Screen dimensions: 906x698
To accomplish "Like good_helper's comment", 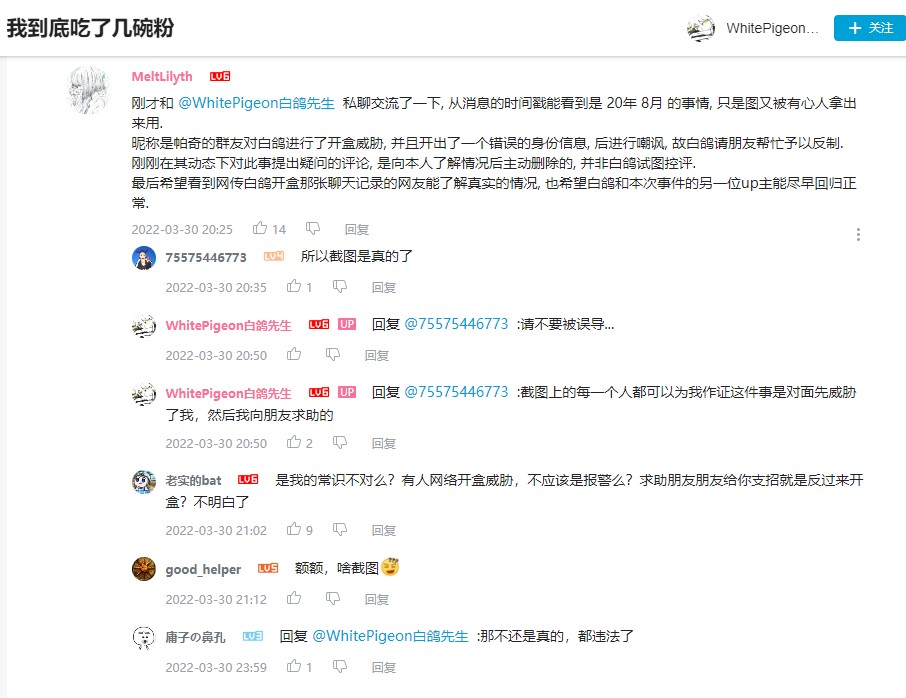I will tap(294, 598).
